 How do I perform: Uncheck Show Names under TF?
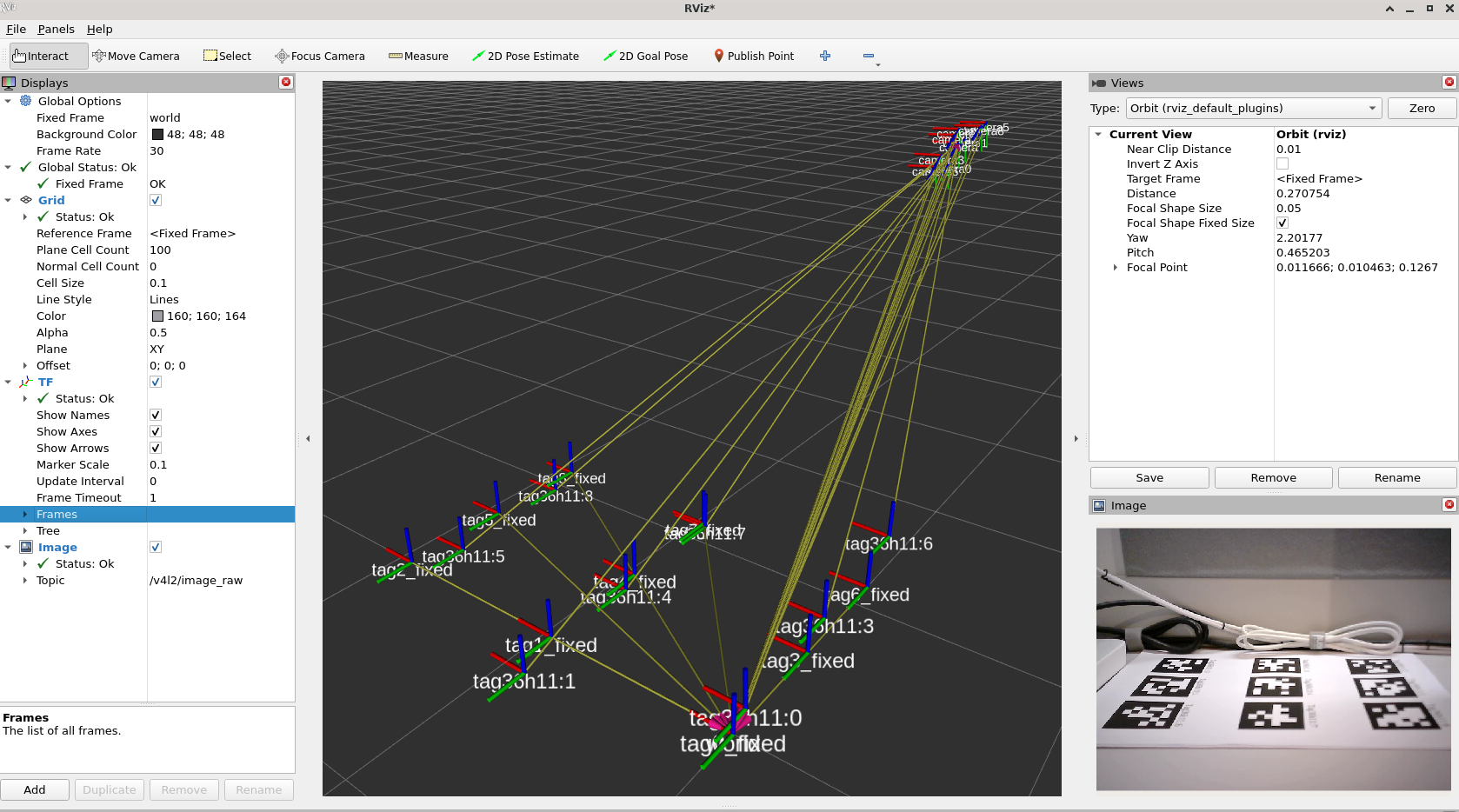click(x=155, y=415)
